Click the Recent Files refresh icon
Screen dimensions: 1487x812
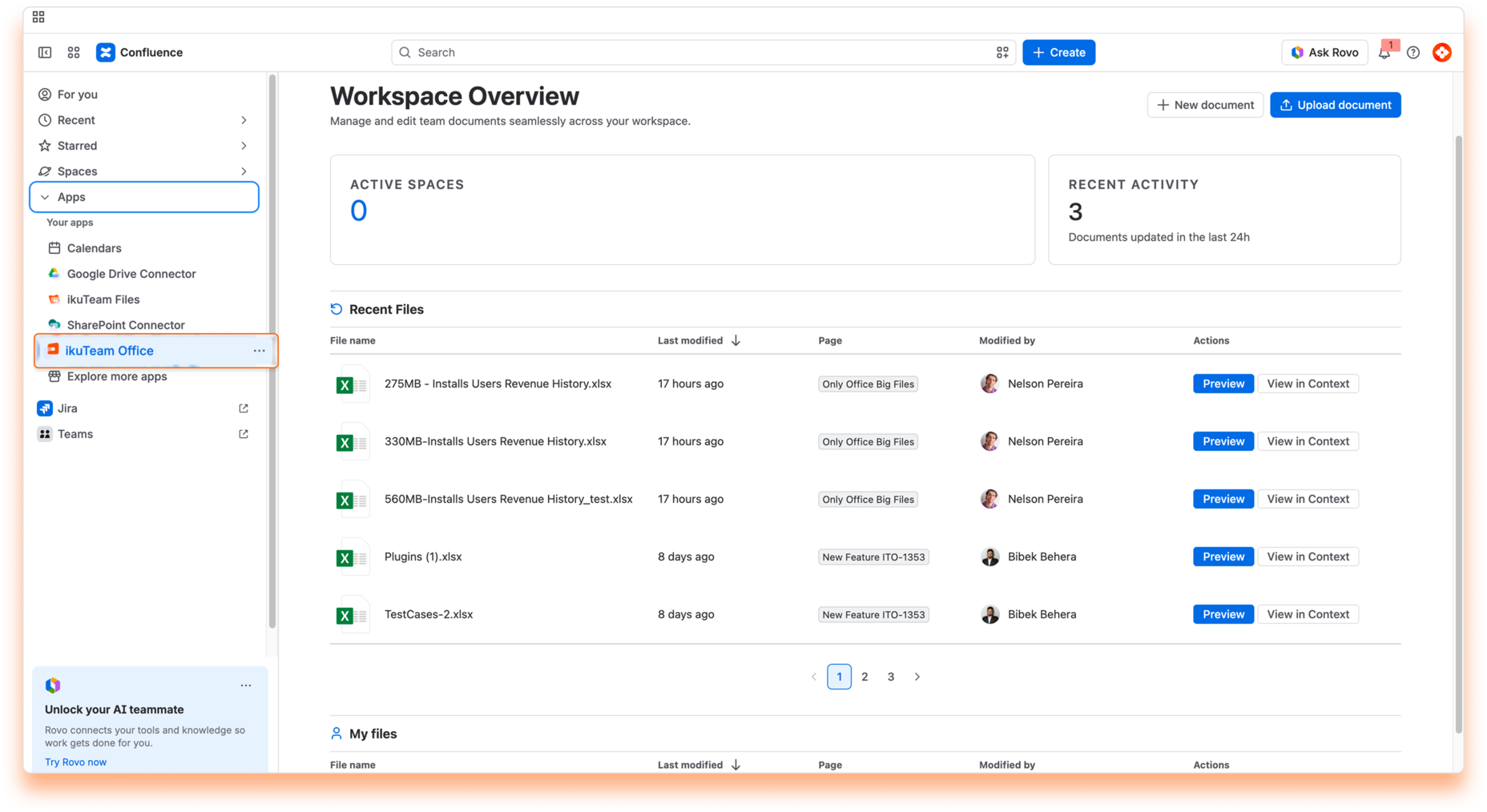point(336,309)
